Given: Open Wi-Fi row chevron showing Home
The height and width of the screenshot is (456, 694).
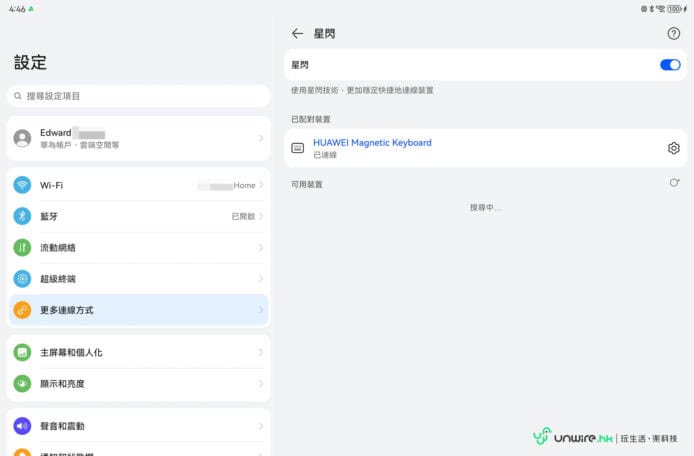Looking at the screenshot, I should [x=261, y=185].
